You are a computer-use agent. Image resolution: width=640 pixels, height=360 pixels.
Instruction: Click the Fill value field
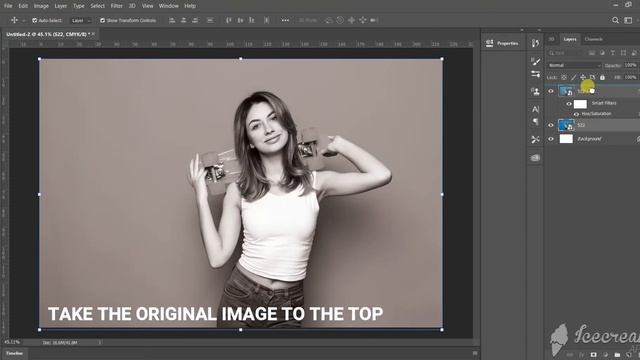point(631,77)
